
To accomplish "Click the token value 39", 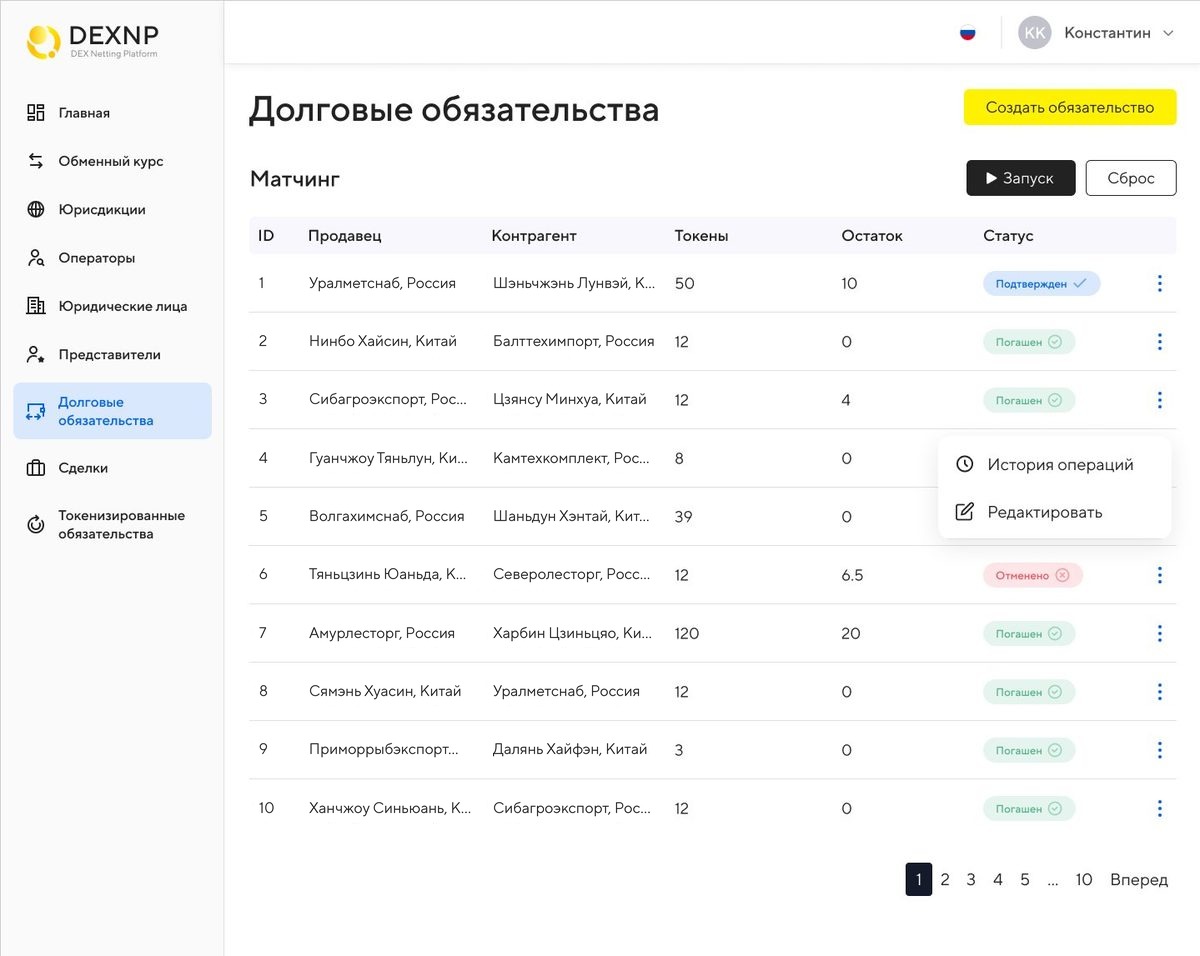I will point(684,517).
